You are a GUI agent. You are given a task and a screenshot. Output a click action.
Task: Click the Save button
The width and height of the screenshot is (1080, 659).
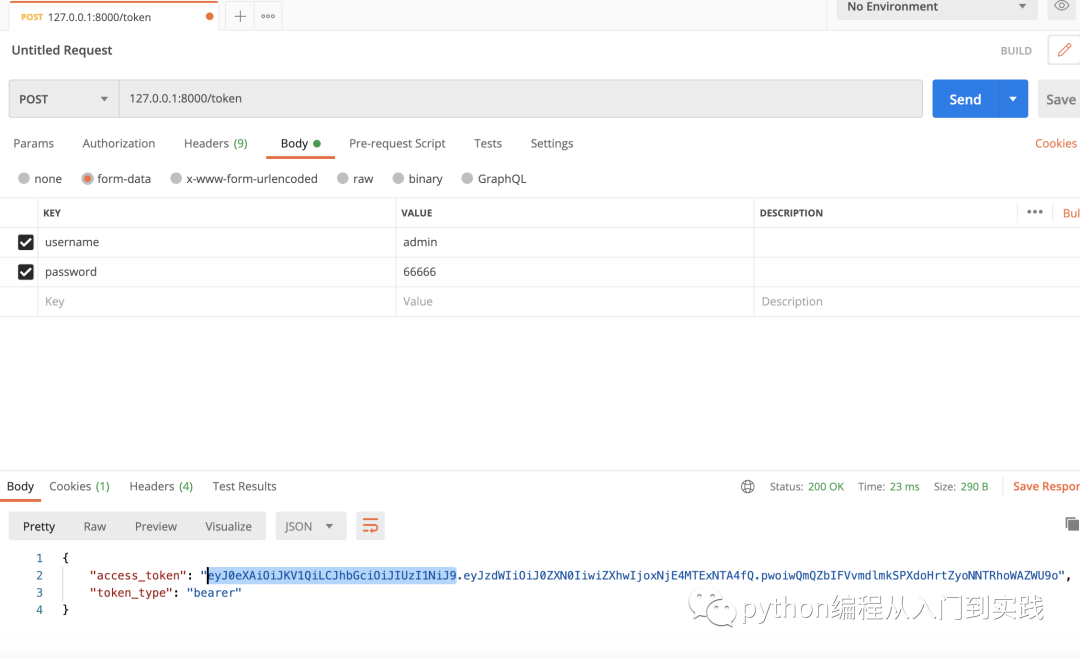[1059, 98]
